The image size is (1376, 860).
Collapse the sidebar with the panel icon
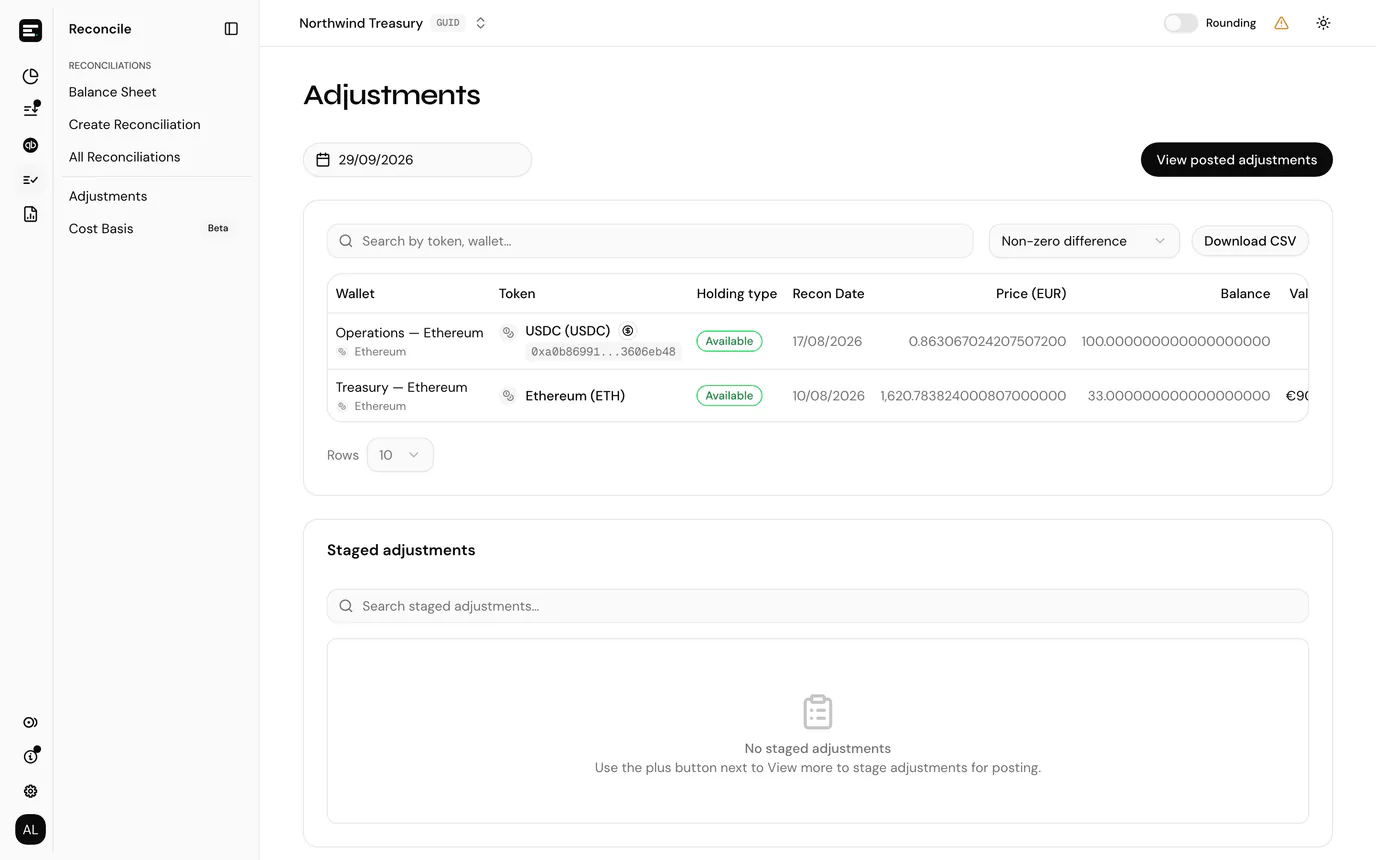click(231, 29)
